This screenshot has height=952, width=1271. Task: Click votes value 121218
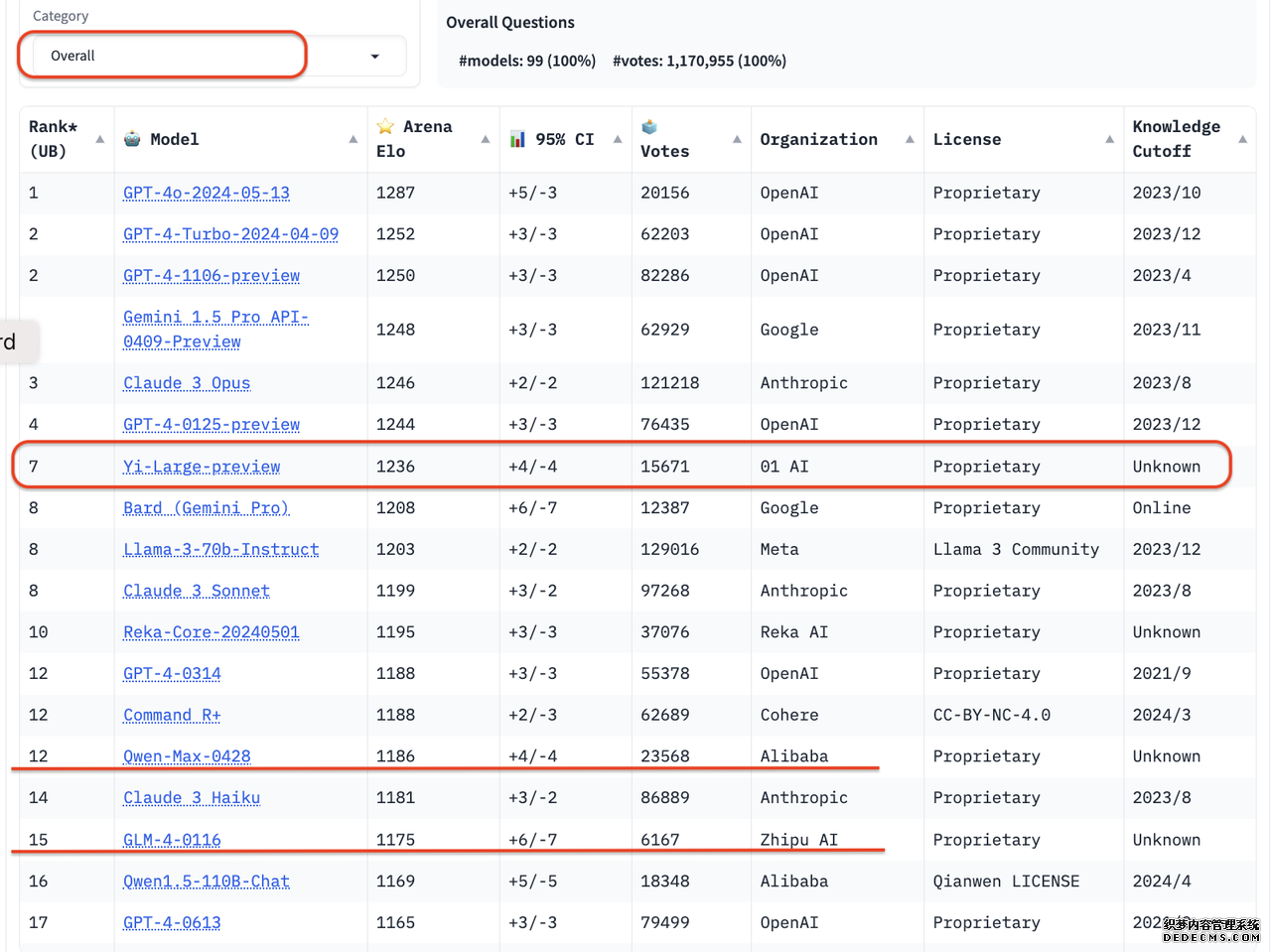pos(670,383)
